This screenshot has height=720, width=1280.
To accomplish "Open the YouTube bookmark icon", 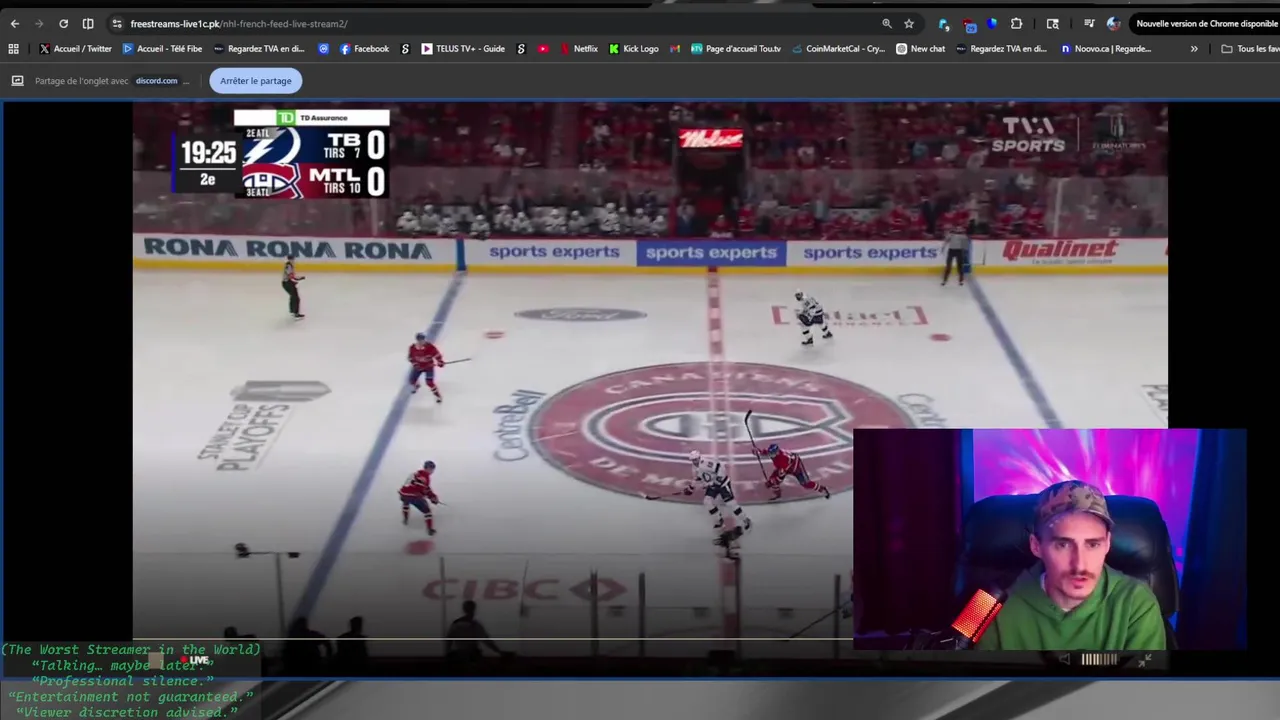I will (543, 48).
